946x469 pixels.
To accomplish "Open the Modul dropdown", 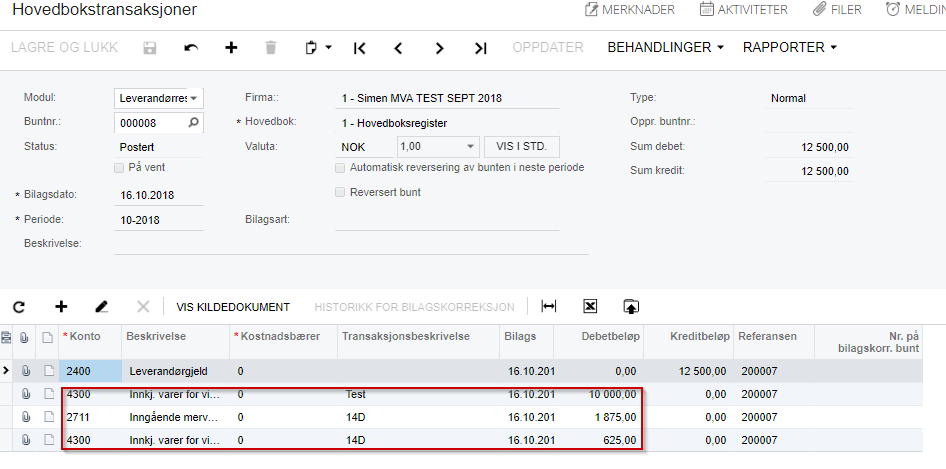I will (x=196, y=98).
